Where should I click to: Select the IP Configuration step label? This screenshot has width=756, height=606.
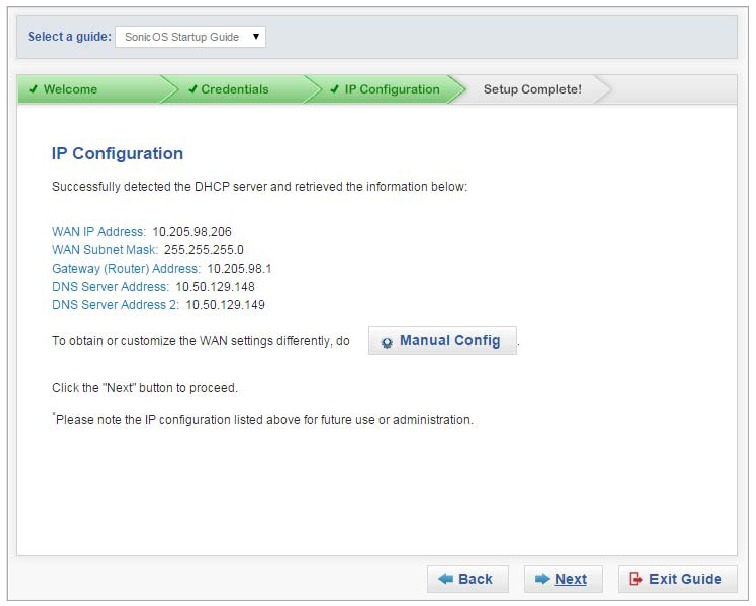(392, 90)
